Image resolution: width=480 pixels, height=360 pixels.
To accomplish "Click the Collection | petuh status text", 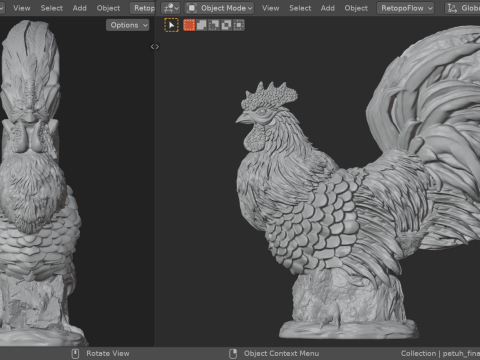I will click(x=440, y=353).
